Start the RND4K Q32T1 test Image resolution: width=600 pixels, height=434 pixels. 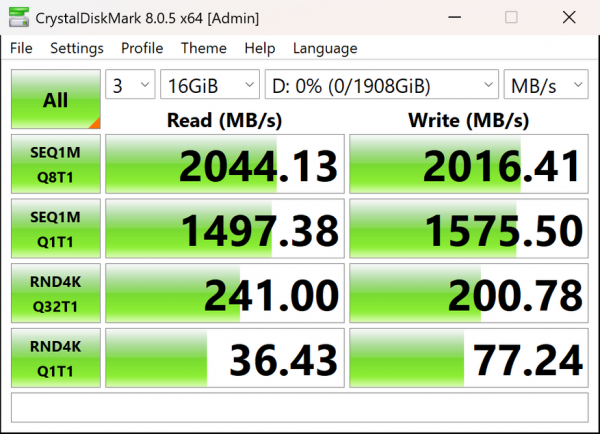[56, 293]
